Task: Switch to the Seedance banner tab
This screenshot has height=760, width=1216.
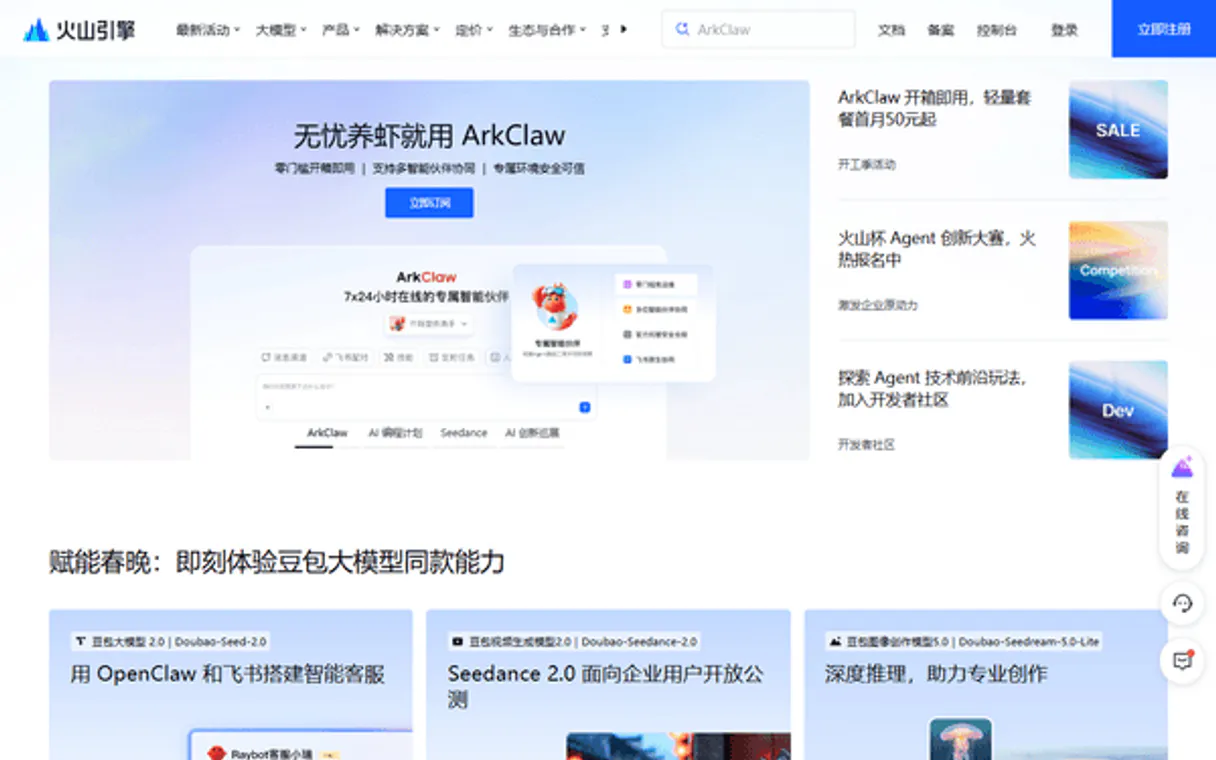Action: (x=464, y=433)
